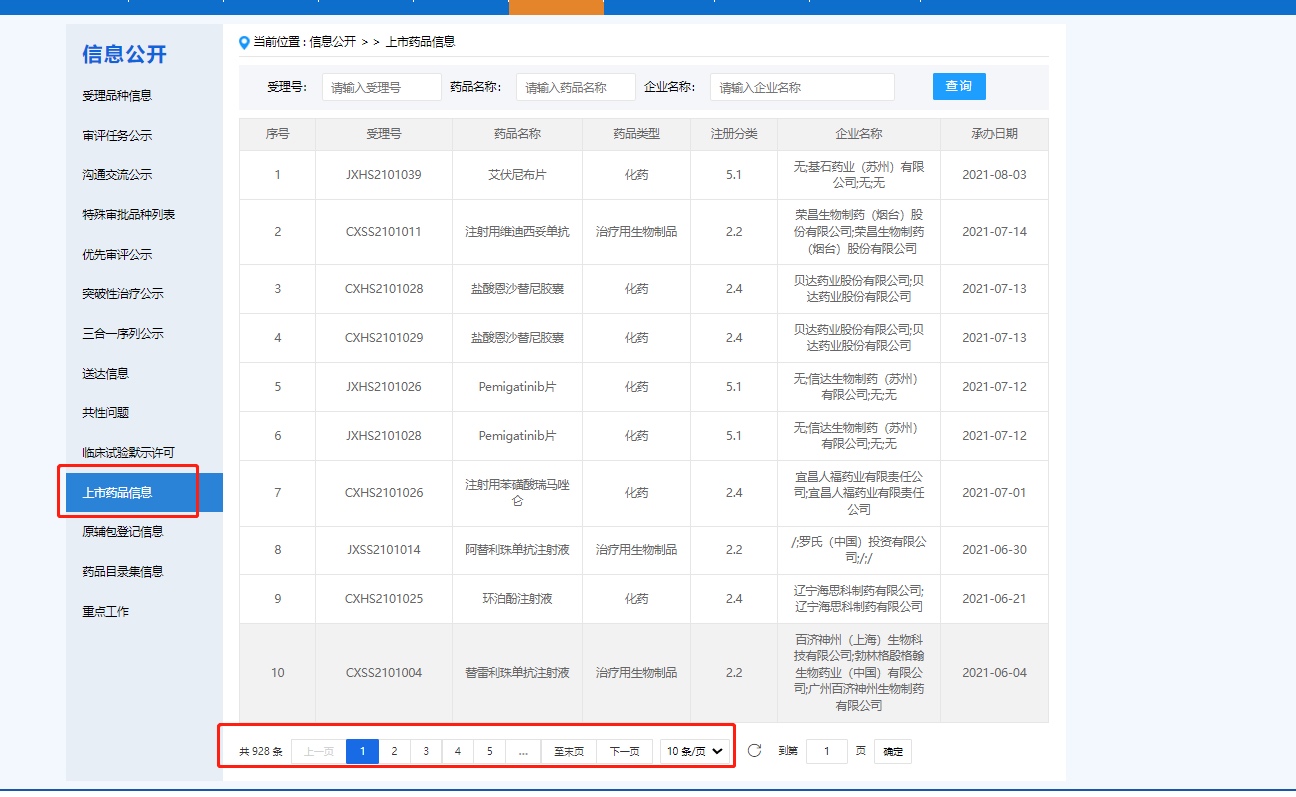The image size is (1296, 797).
Task: Open 受理品种信息 in the sidebar
Action: 117,96
